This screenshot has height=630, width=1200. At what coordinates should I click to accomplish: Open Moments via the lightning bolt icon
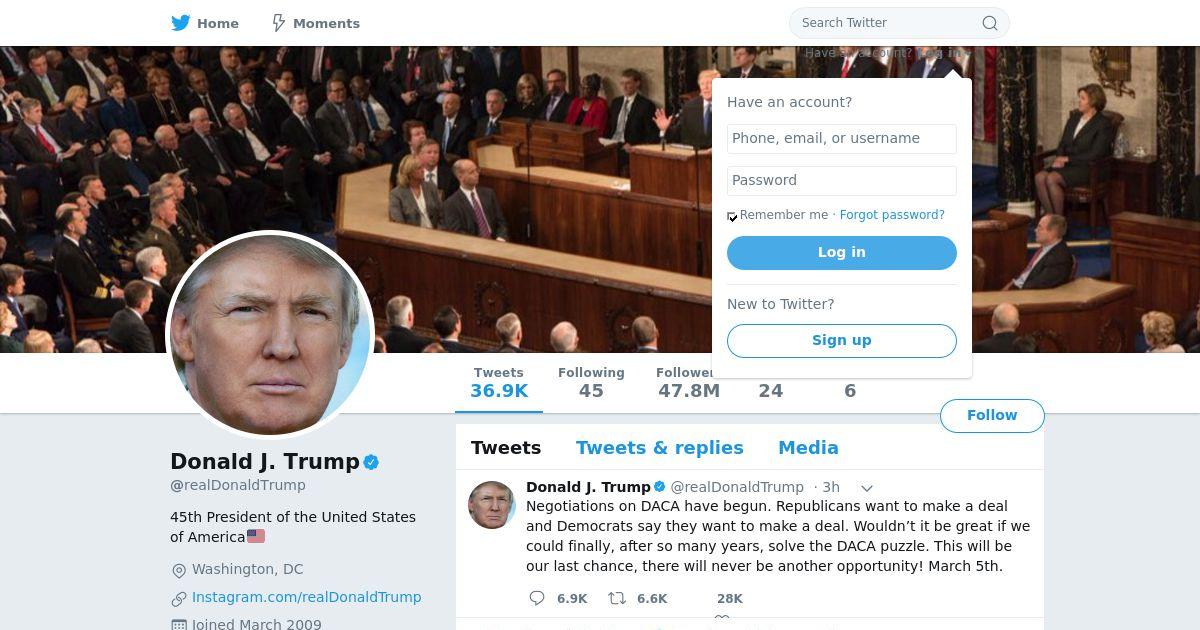pyautogui.click(x=279, y=23)
